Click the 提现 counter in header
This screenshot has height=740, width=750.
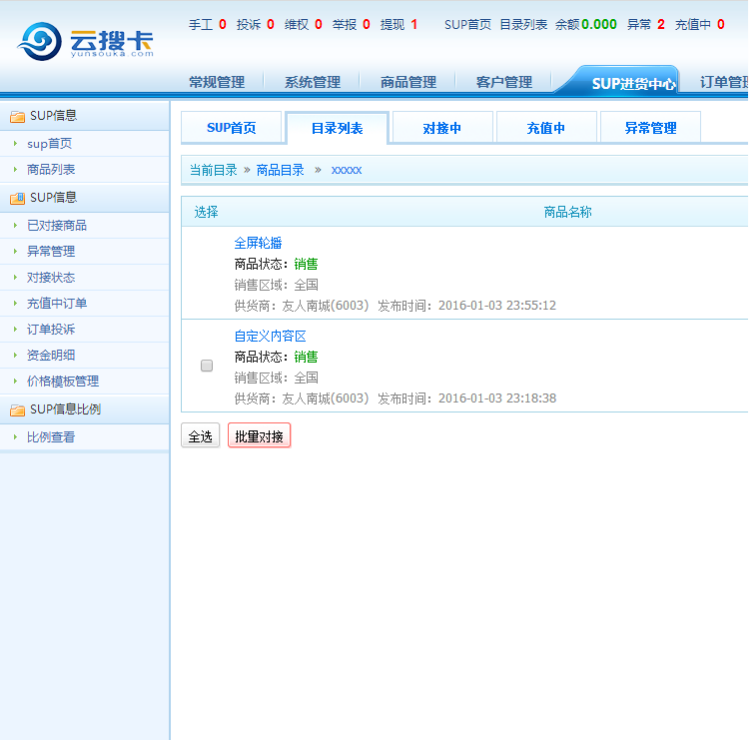(x=399, y=24)
